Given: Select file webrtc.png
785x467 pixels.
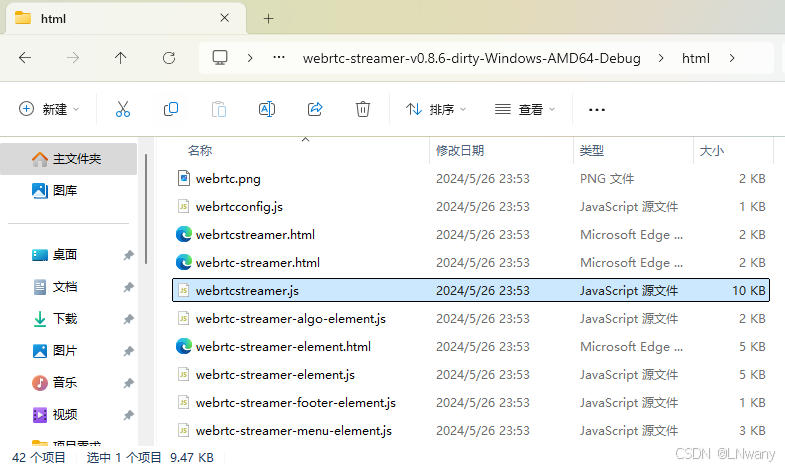Looking at the screenshot, I should click(x=471, y=178).
